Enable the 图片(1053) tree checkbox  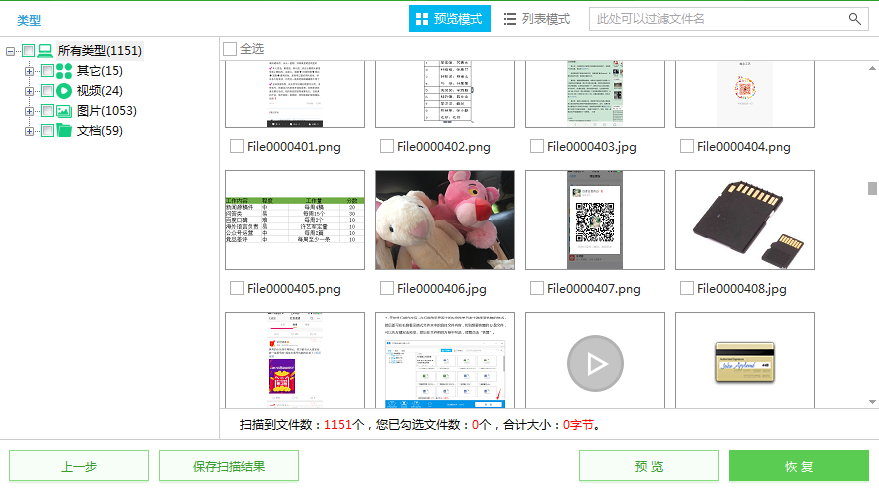coord(47,111)
